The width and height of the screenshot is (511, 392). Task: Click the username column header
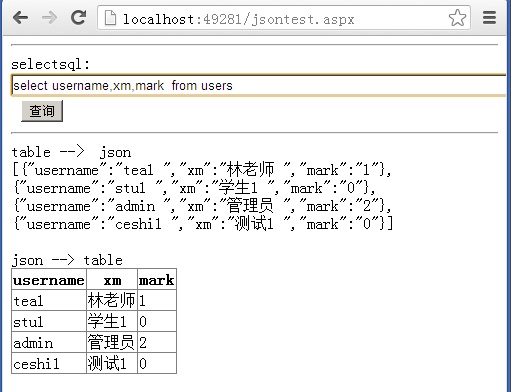[x=49, y=279]
